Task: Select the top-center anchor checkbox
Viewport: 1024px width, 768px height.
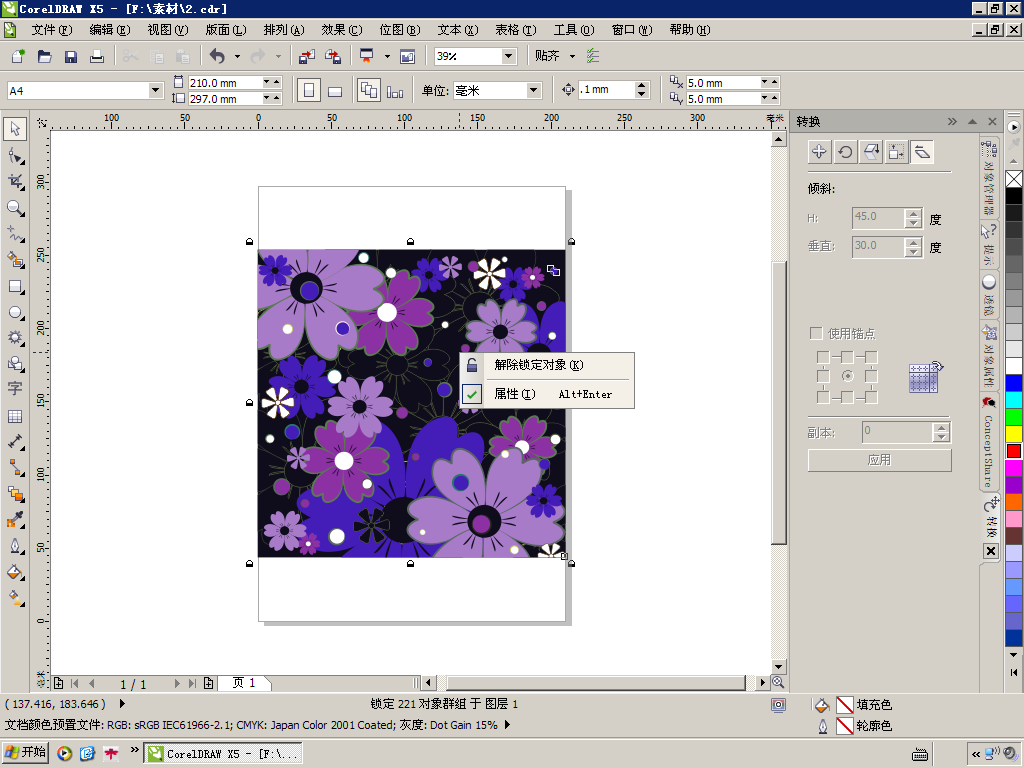Action: (847, 357)
